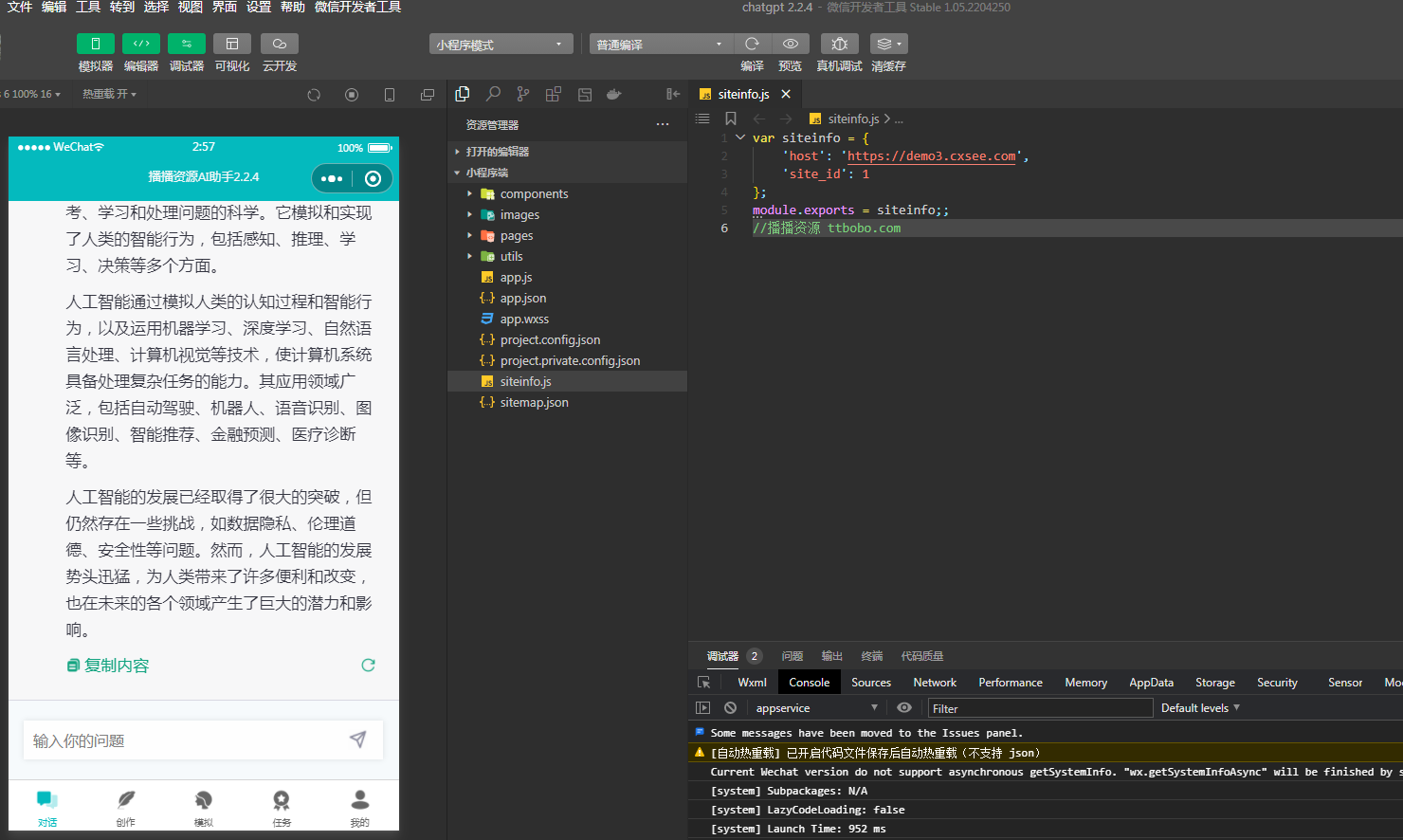Screen dimensions: 1403x840
Task: Open the 帮助 menu
Action: pyautogui.click(x=293, y=7)
